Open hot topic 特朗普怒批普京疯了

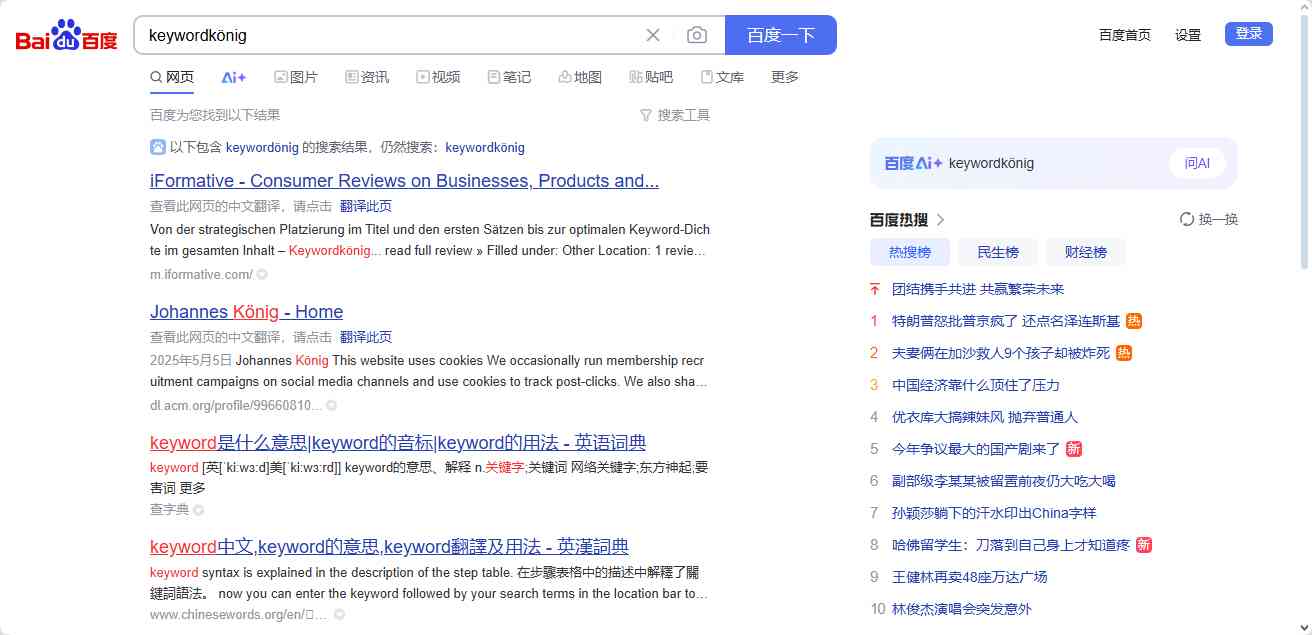[1006, 321]
